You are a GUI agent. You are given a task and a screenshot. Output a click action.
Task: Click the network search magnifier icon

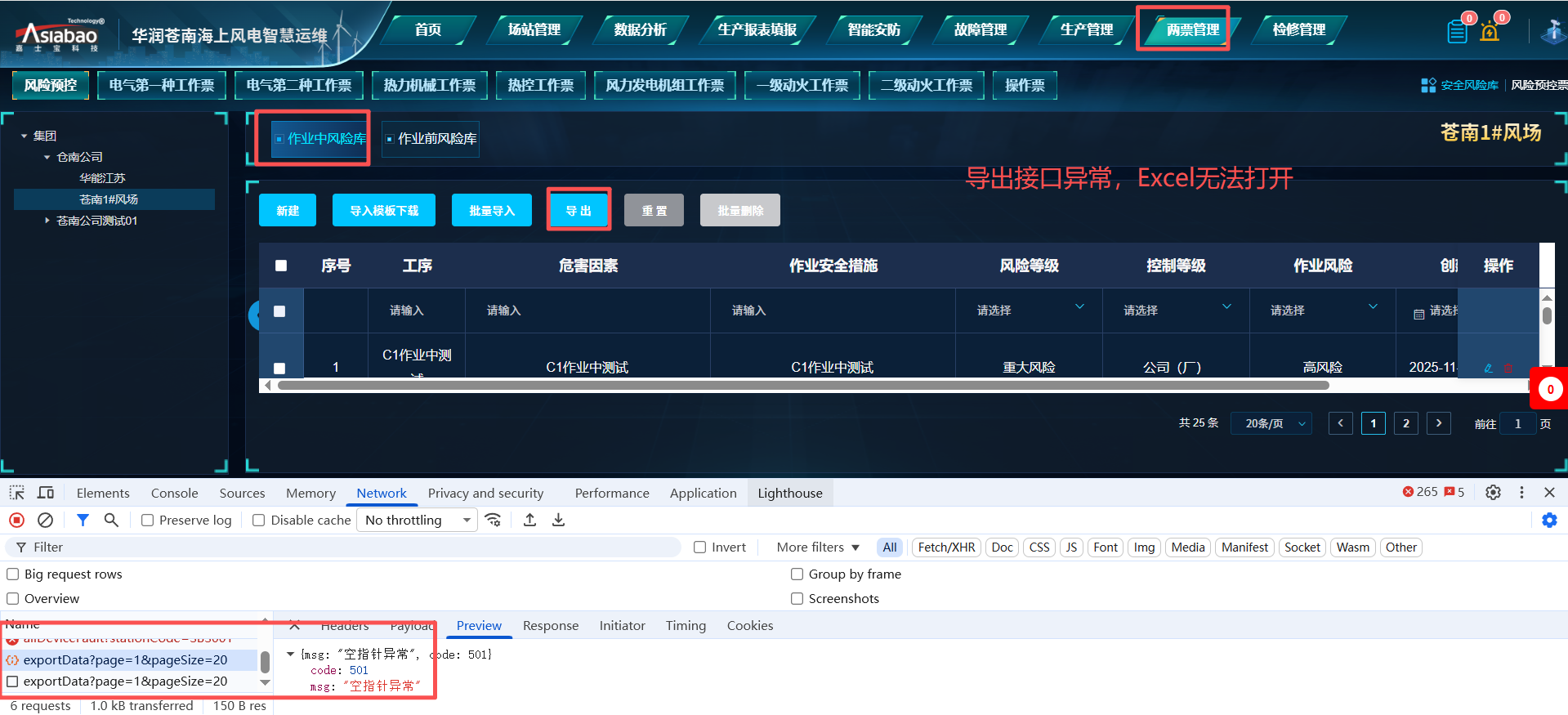[111, 520]
